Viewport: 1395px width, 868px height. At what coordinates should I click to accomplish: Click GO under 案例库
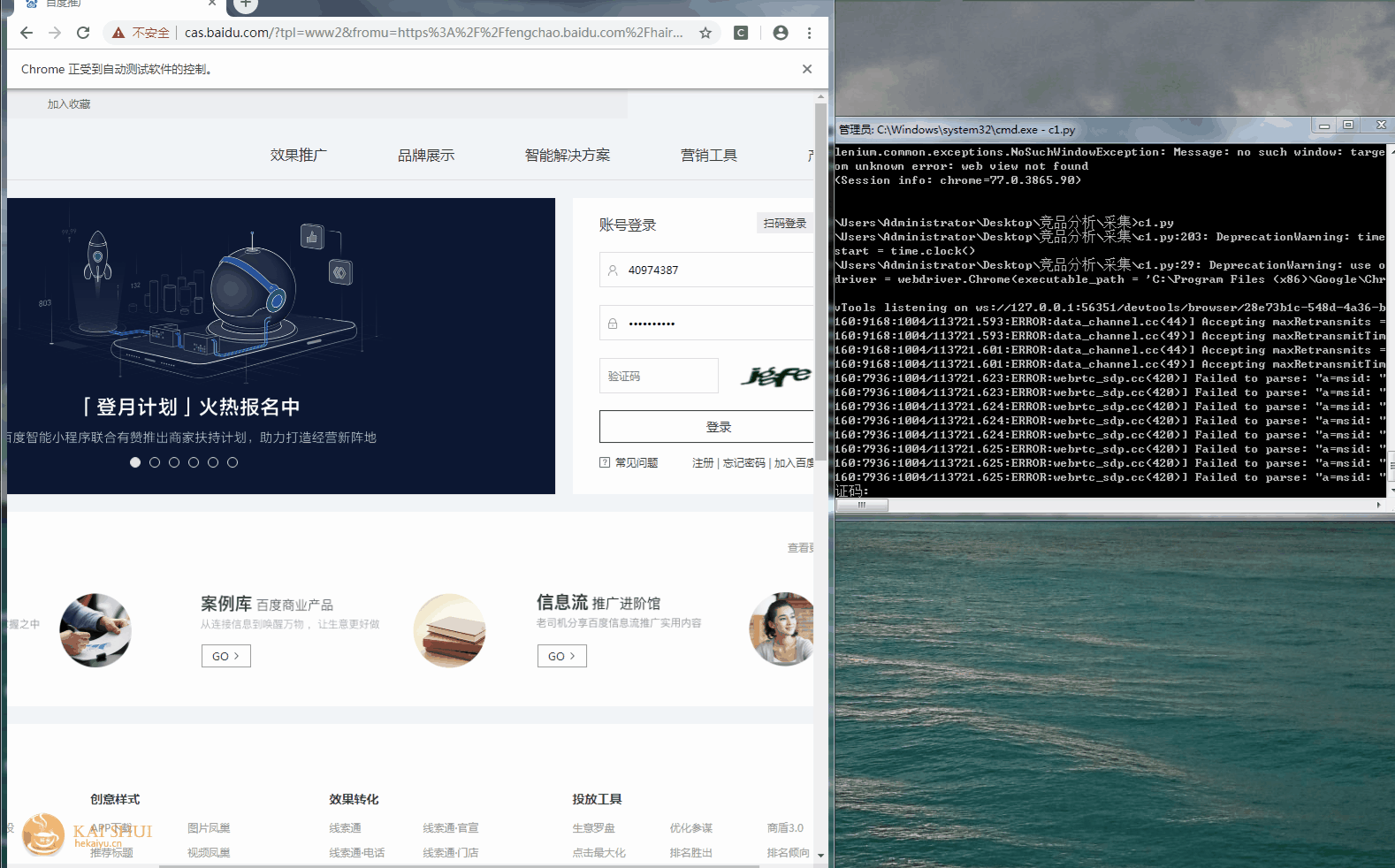[x=226, y=656]
